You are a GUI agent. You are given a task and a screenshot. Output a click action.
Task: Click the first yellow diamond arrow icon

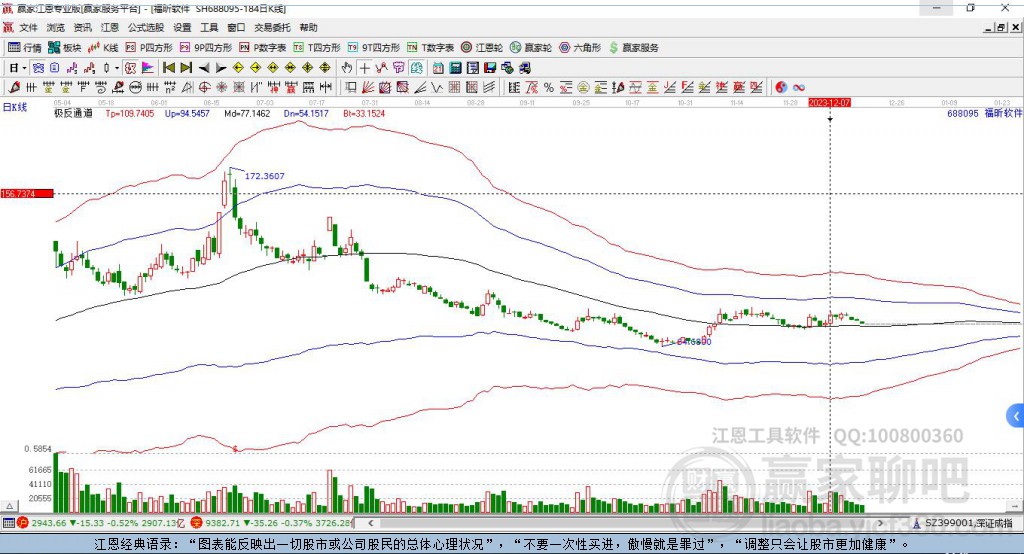[x=238, y=68]
